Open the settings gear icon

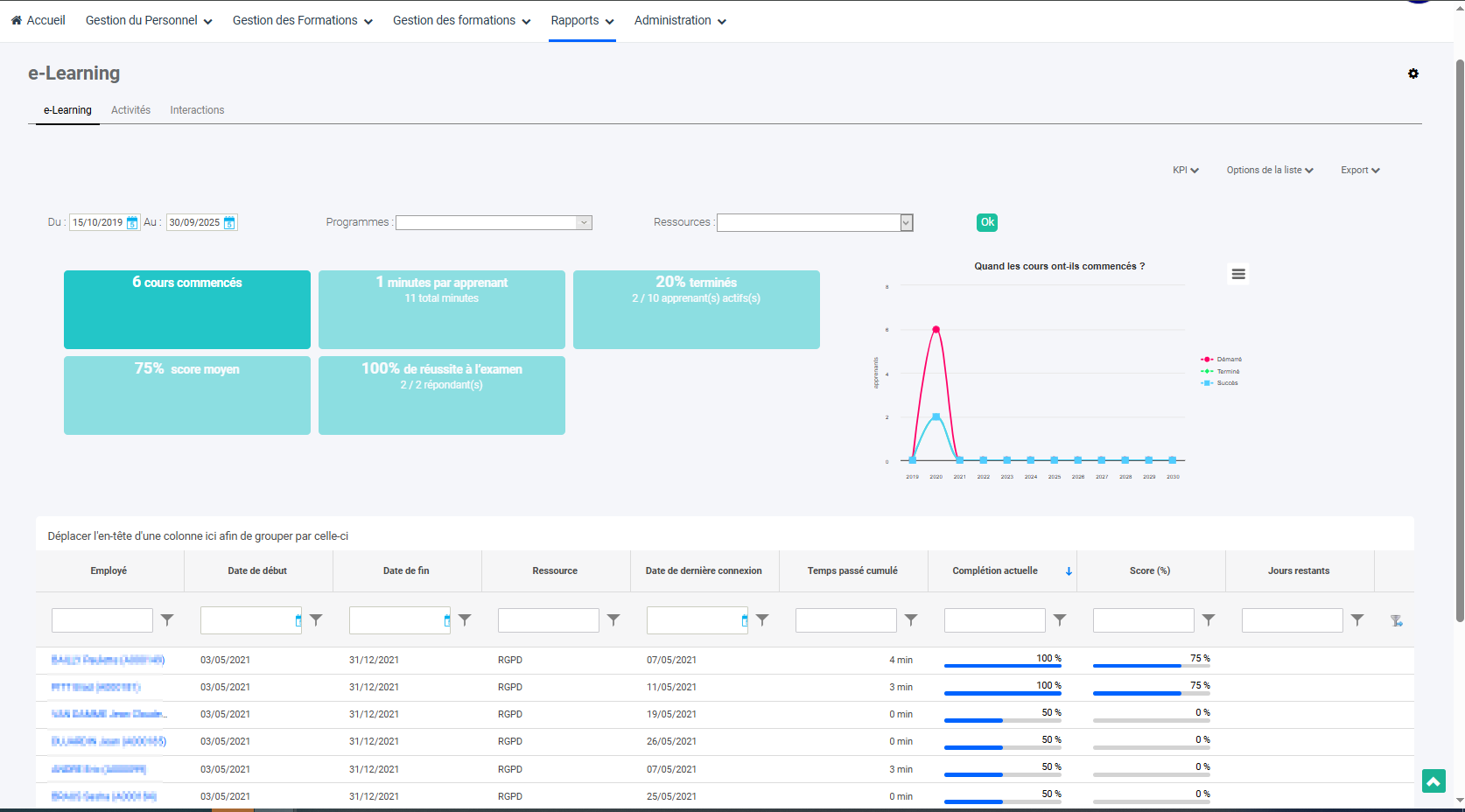[1412, 73]
